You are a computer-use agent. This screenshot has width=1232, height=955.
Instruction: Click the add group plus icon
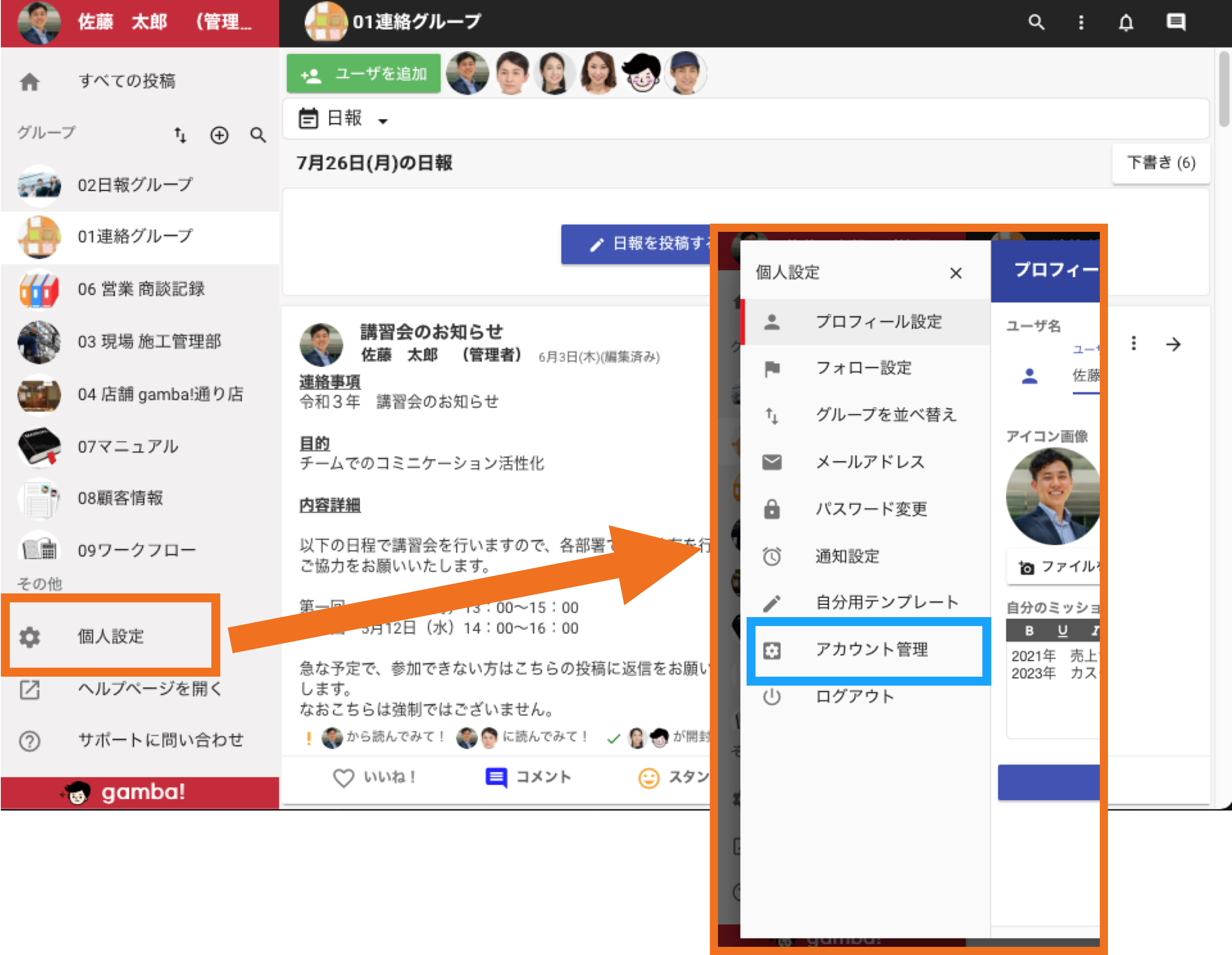point(219,135)
